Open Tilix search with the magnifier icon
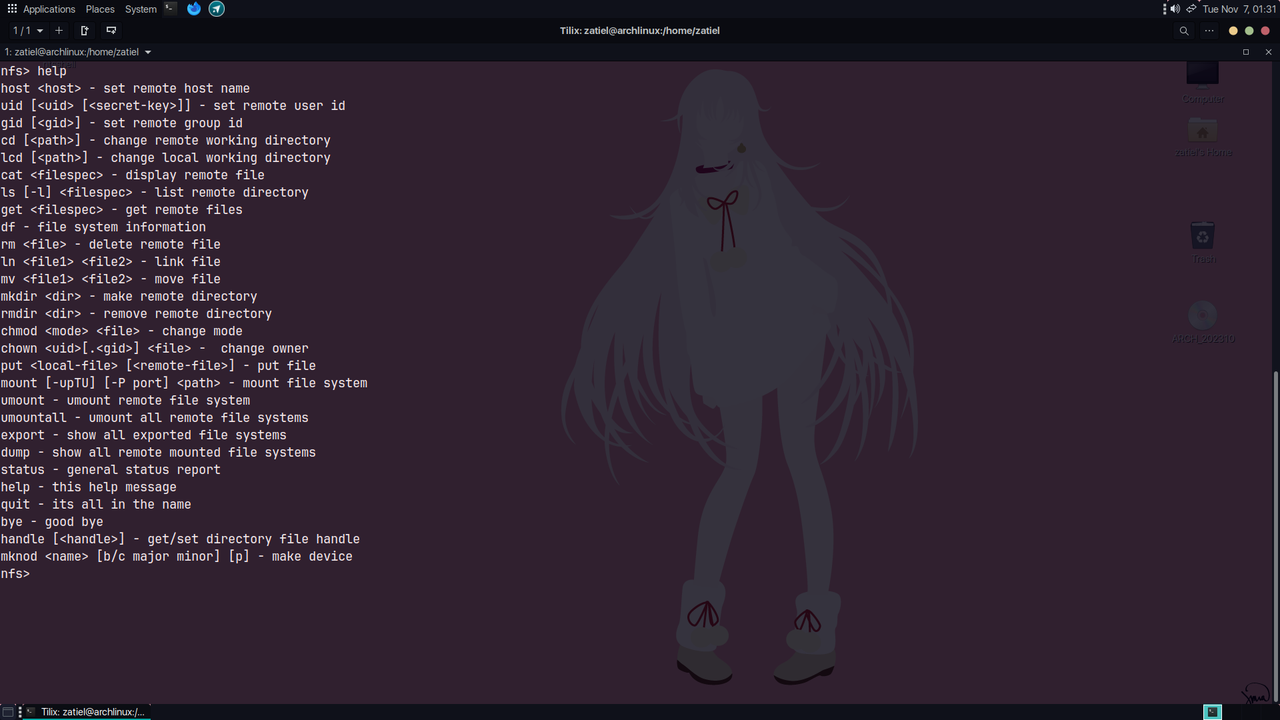 [x=1183, y=31]
